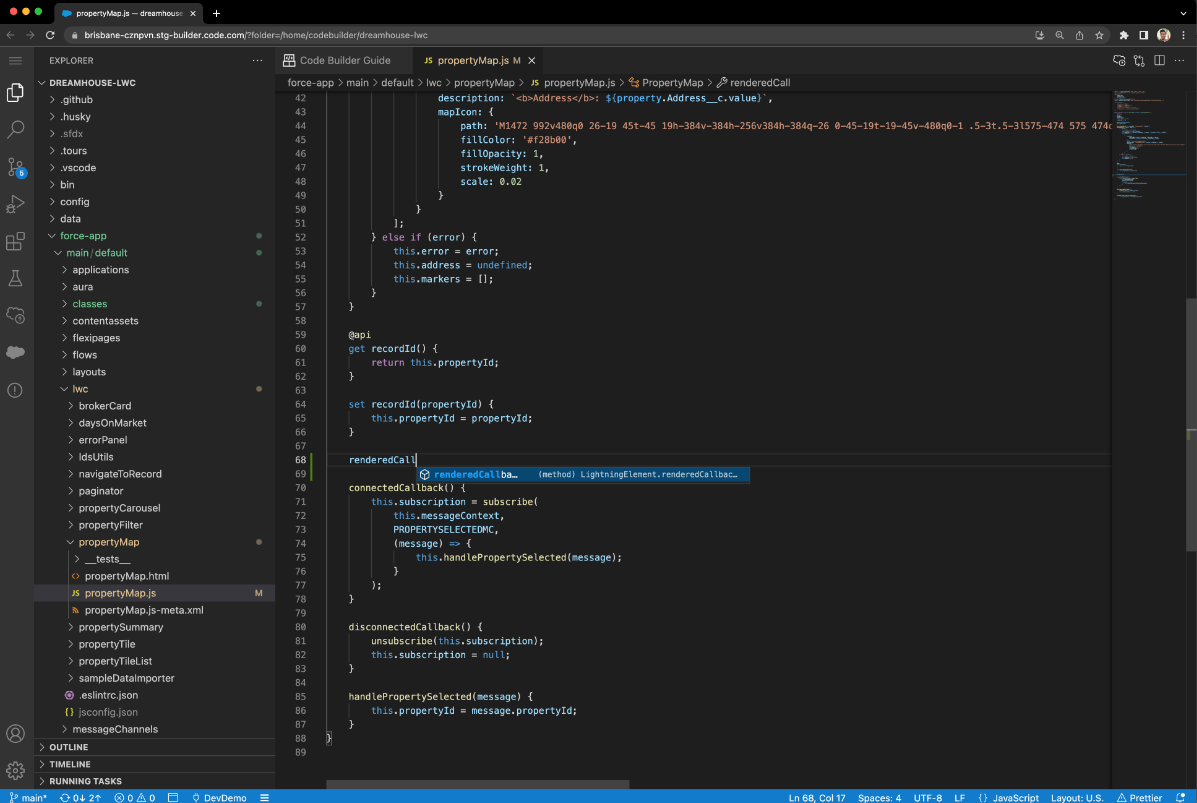Click lwc in the breadcrumb path
Screen dimensions: 1197x803
[434, 82]
